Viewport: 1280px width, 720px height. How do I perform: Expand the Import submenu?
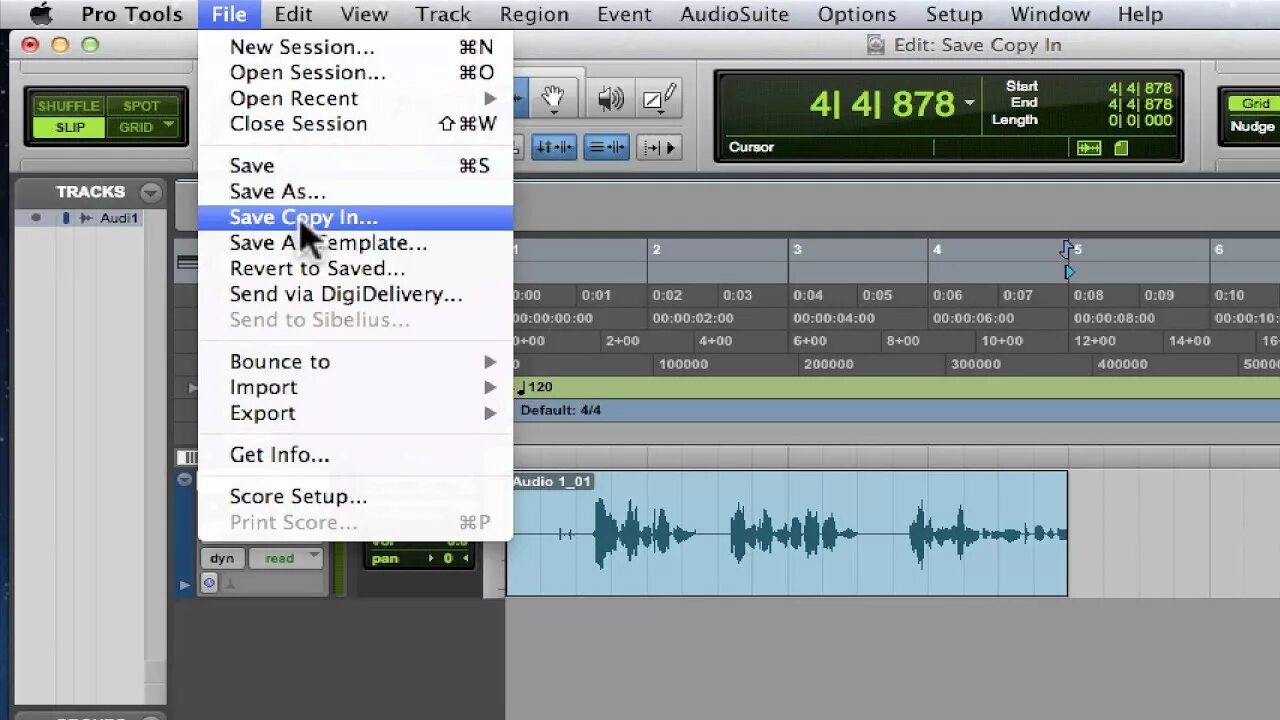[355, 387]
